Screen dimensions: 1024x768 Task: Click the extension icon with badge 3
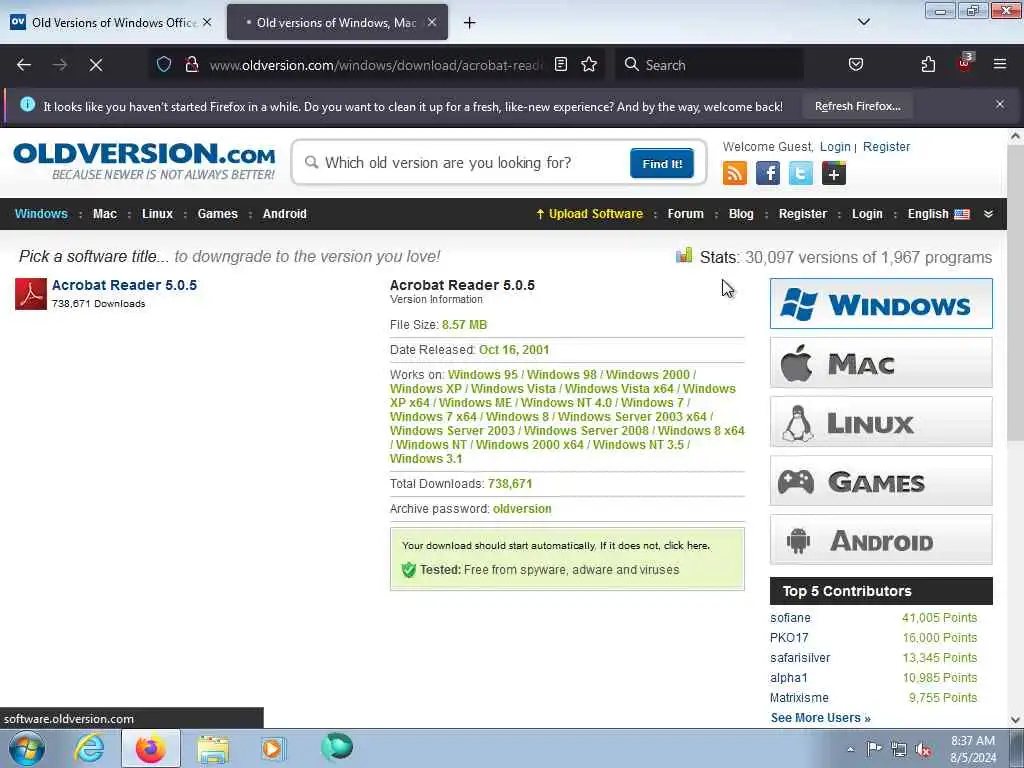pos(965,63)
